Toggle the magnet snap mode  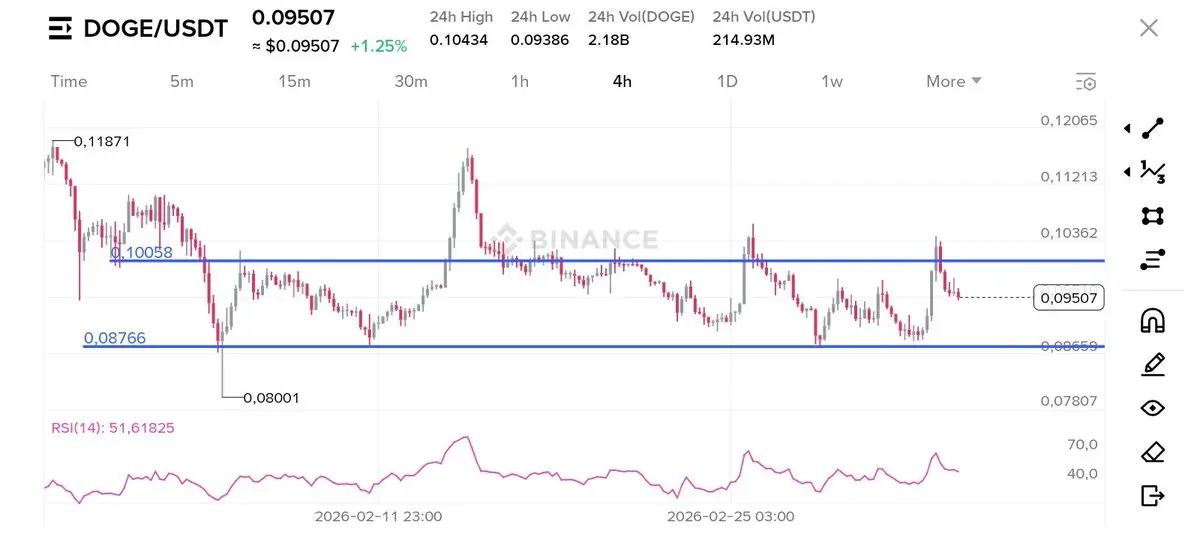coord(1153,320)
